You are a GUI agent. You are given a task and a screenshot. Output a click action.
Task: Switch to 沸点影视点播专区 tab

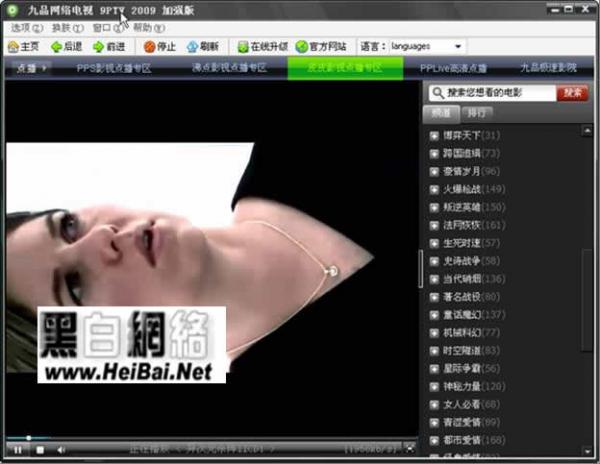point(229,68)
